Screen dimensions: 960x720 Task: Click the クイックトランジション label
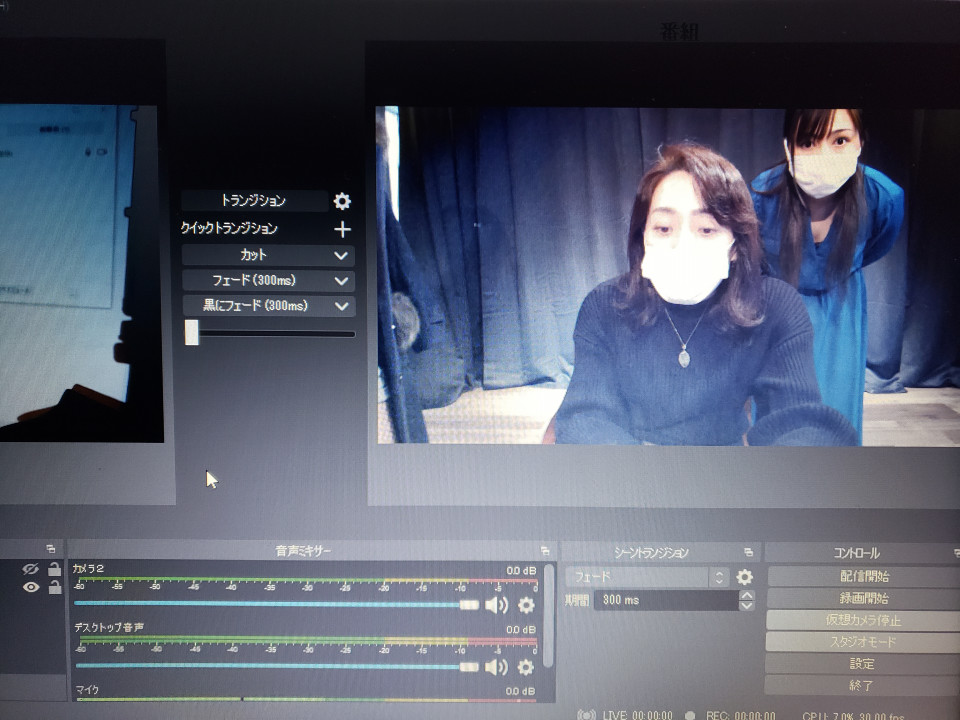pyautogui.click(x=229, y=228)
